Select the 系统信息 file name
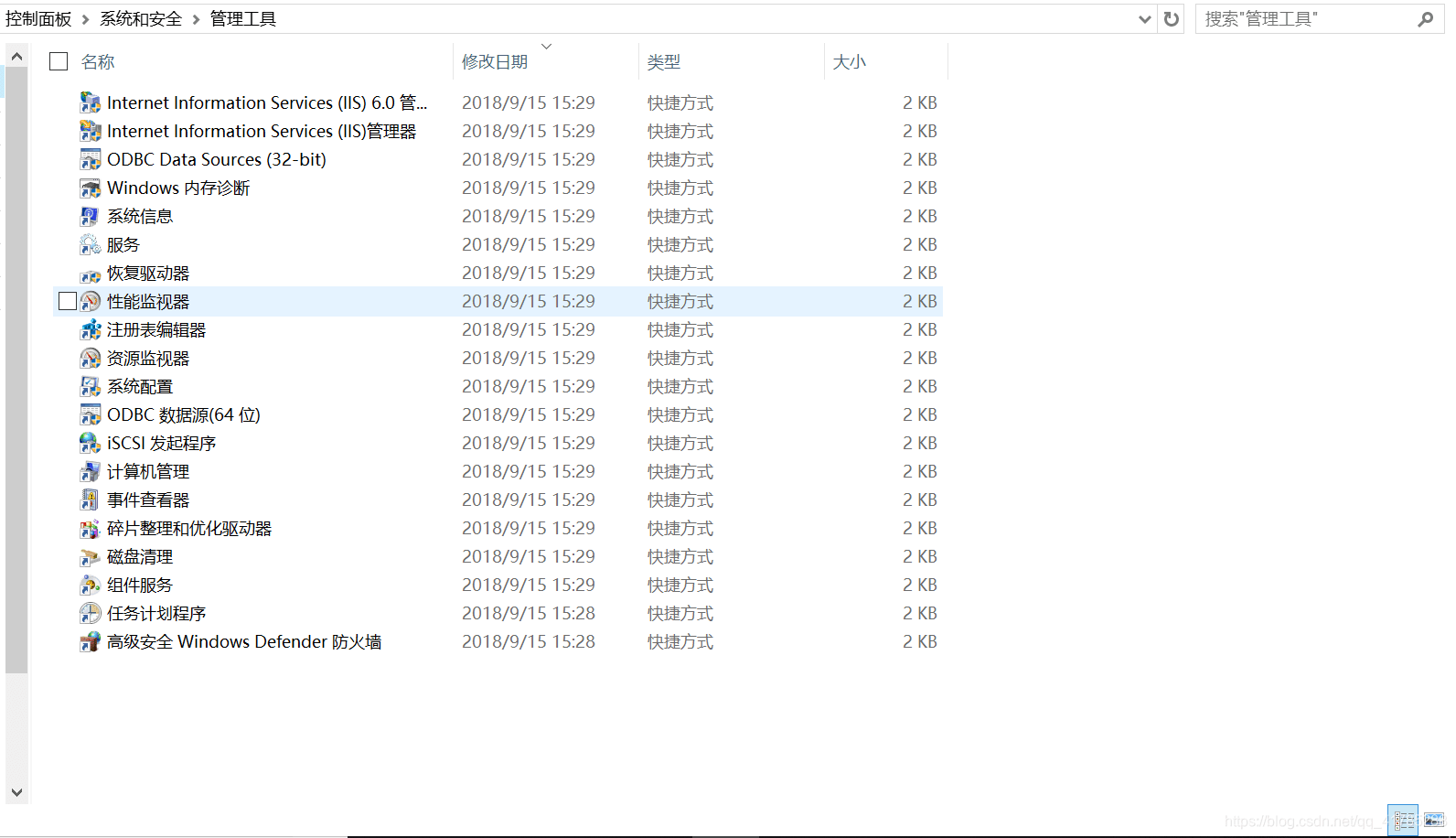The image size is (1456, 838). pos(140,216)
